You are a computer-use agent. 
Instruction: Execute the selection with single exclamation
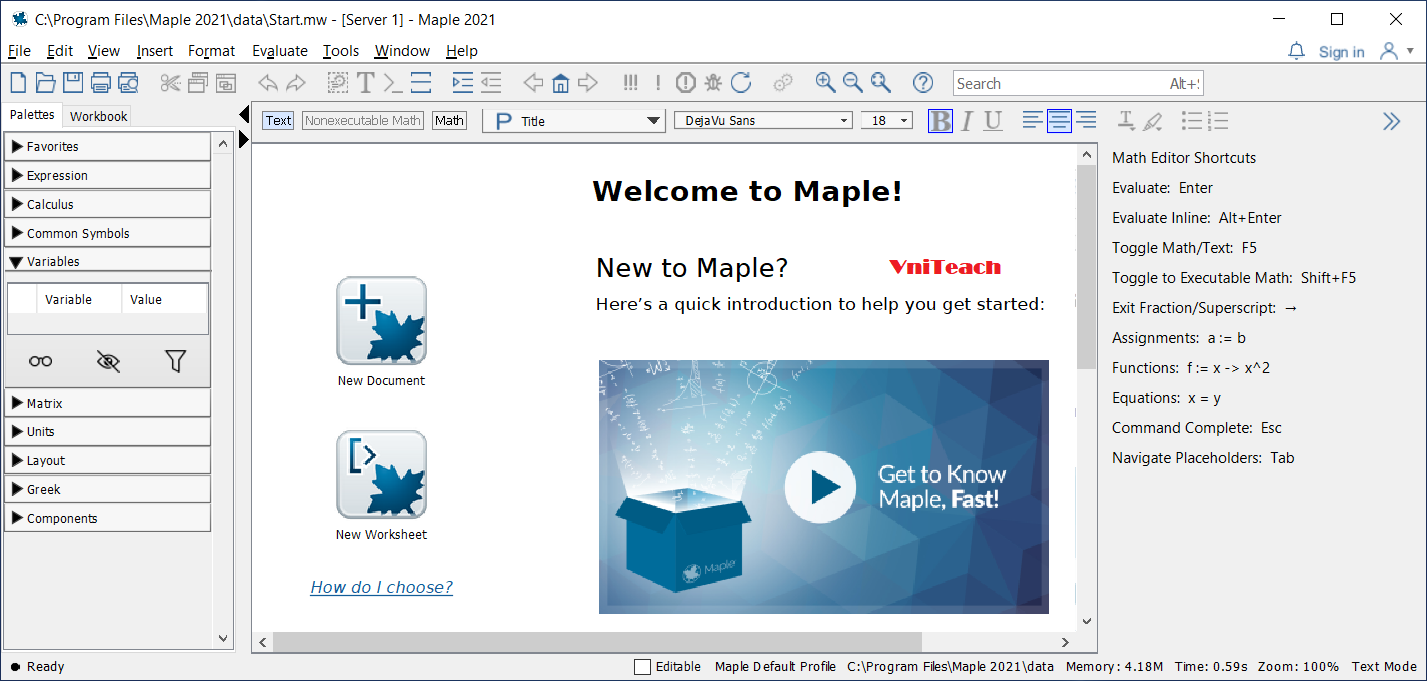coord(657,83)
